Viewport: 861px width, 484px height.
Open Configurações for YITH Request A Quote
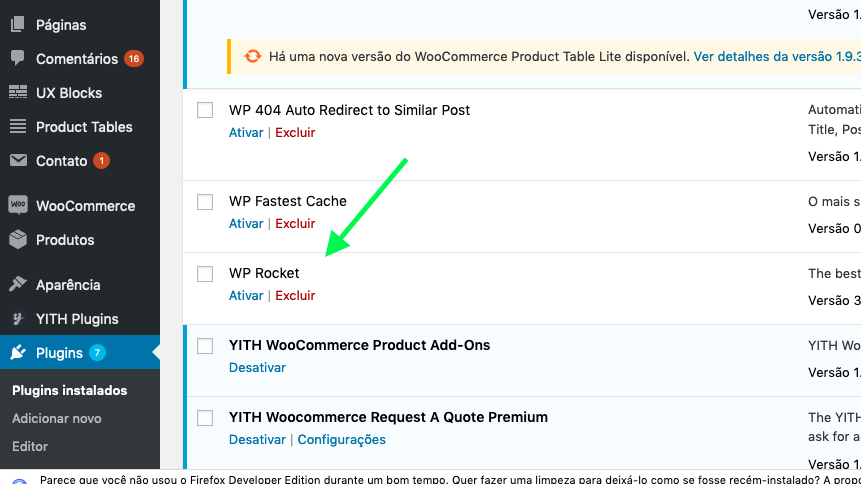(342, 440)
